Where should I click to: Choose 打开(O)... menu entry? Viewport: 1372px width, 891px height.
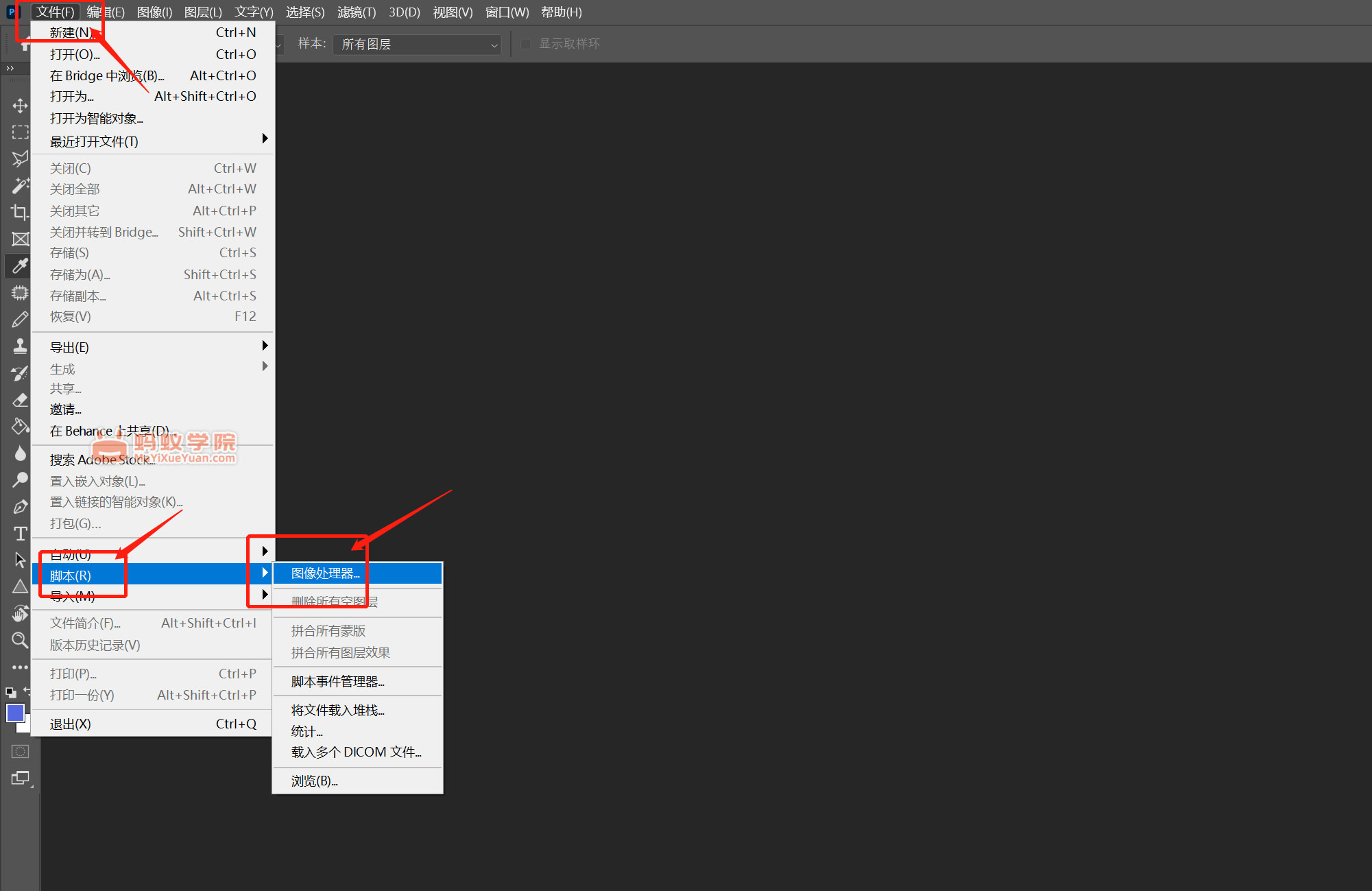(154, 54)
